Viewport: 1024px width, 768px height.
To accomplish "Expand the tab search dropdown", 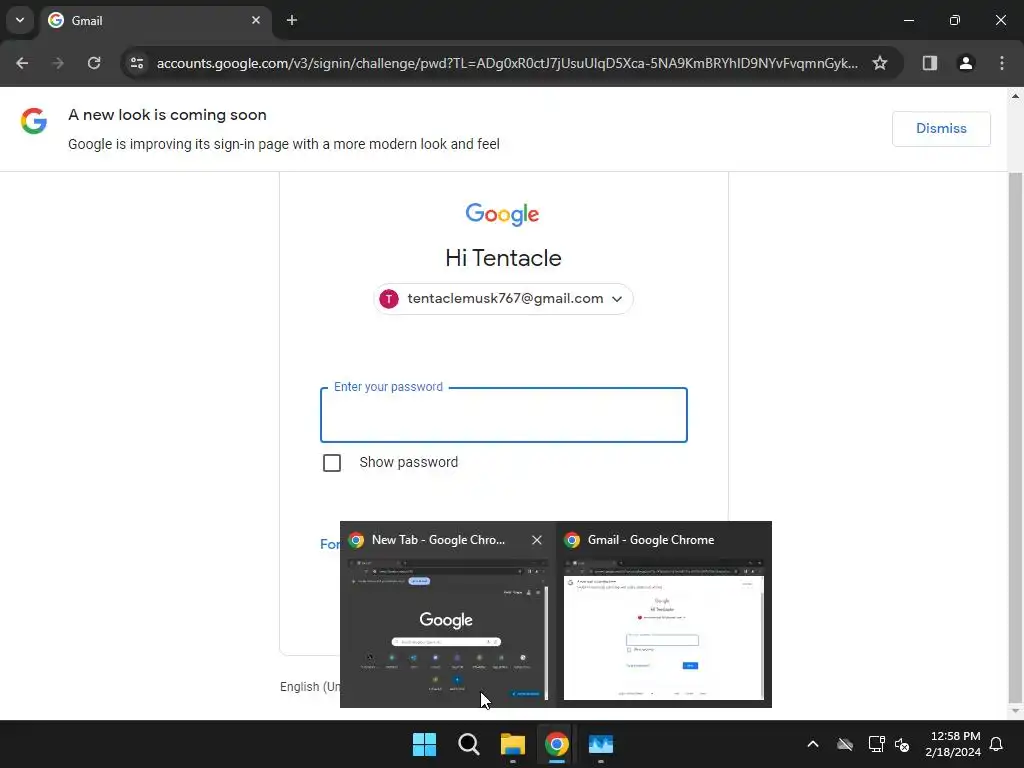I will point(20,20).
